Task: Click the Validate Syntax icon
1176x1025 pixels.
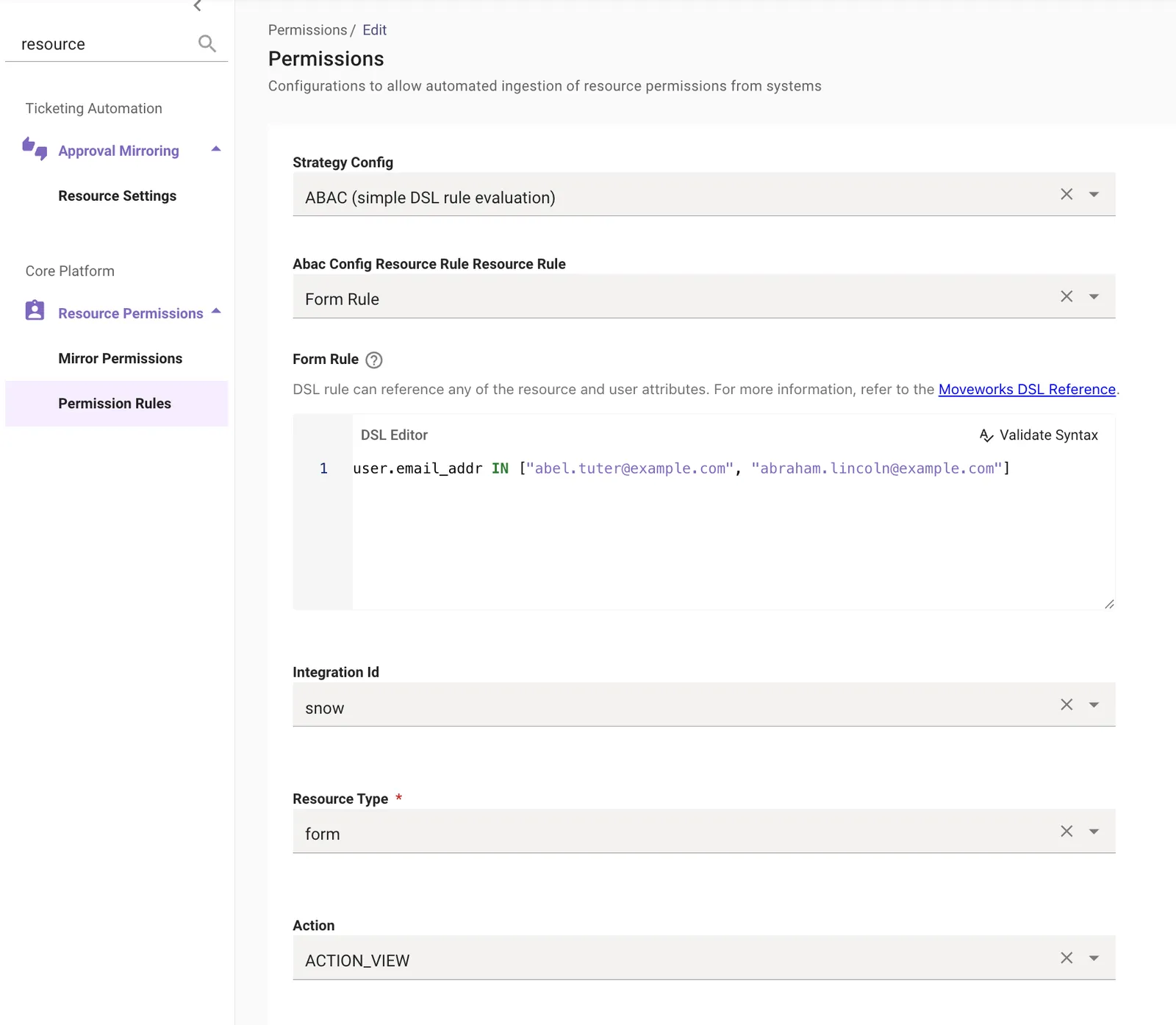Action: [x=986, y=435]
